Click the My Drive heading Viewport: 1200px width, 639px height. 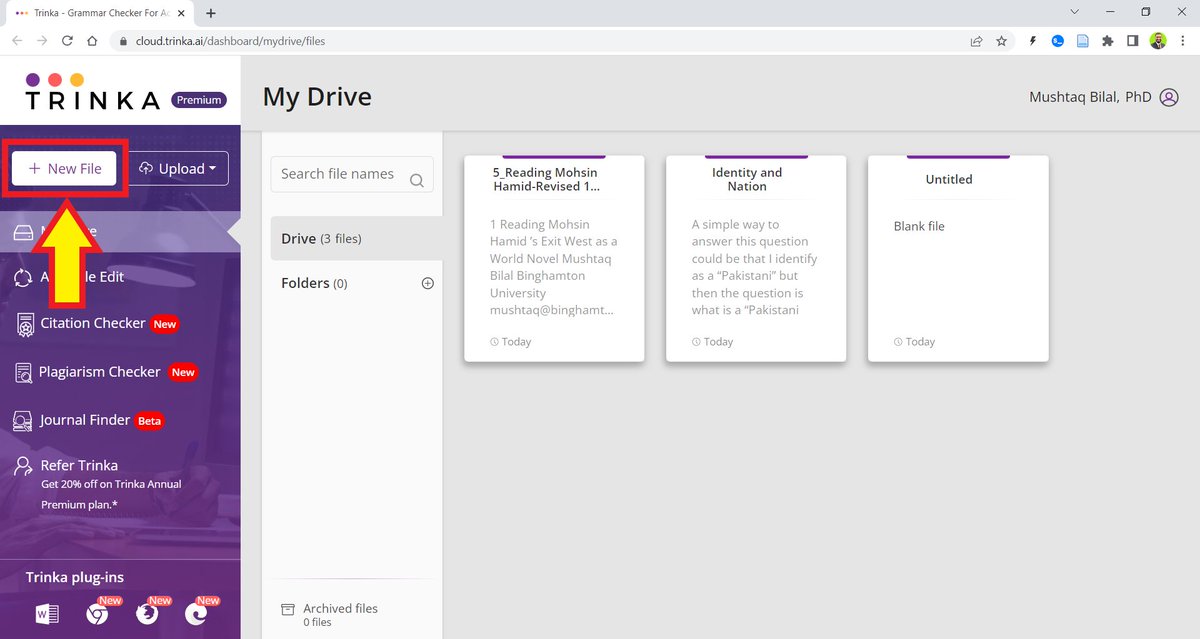point(317,97)
